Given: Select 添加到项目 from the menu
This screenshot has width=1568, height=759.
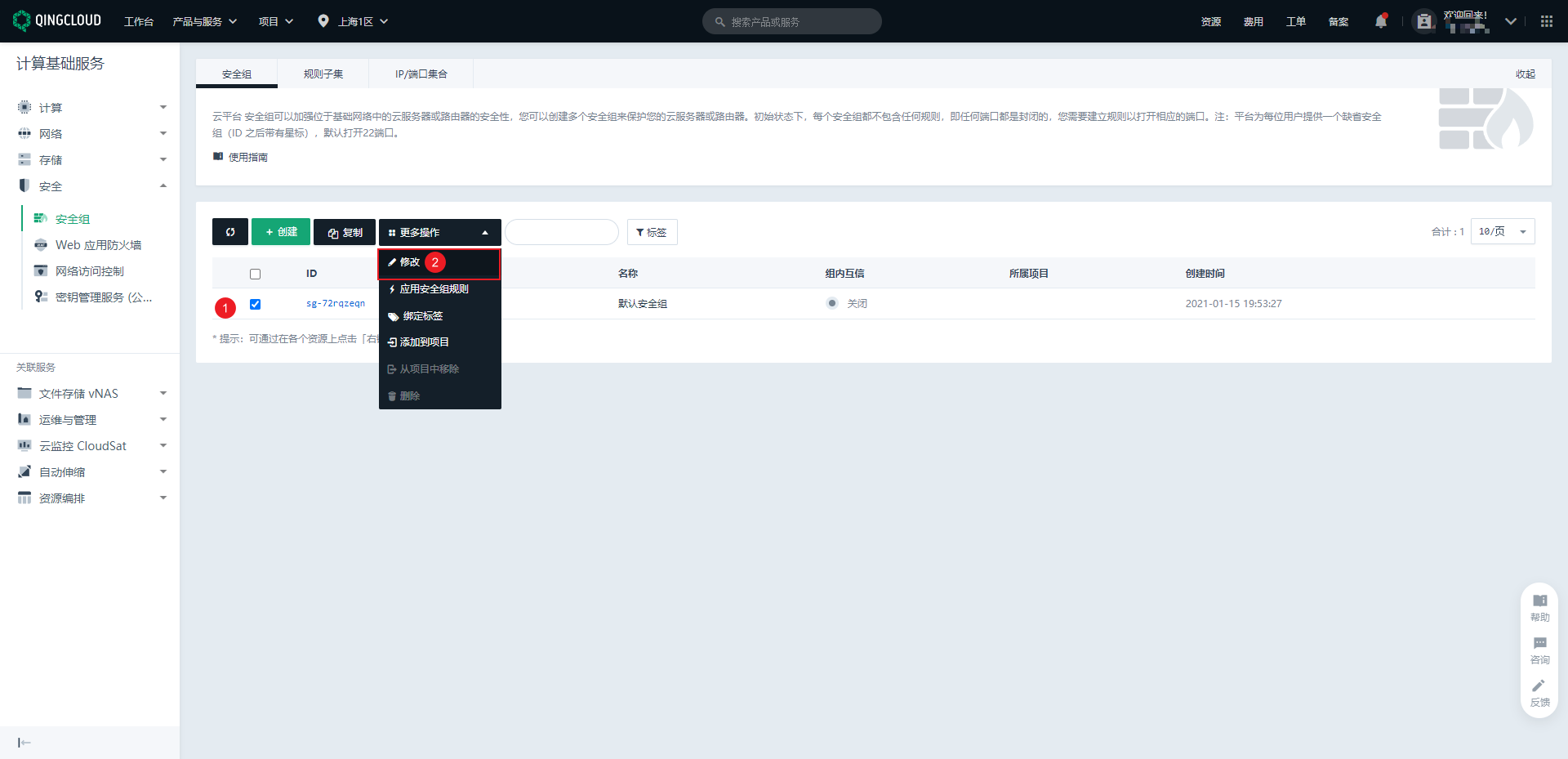Looking at the screenshot, I should 439,342.
